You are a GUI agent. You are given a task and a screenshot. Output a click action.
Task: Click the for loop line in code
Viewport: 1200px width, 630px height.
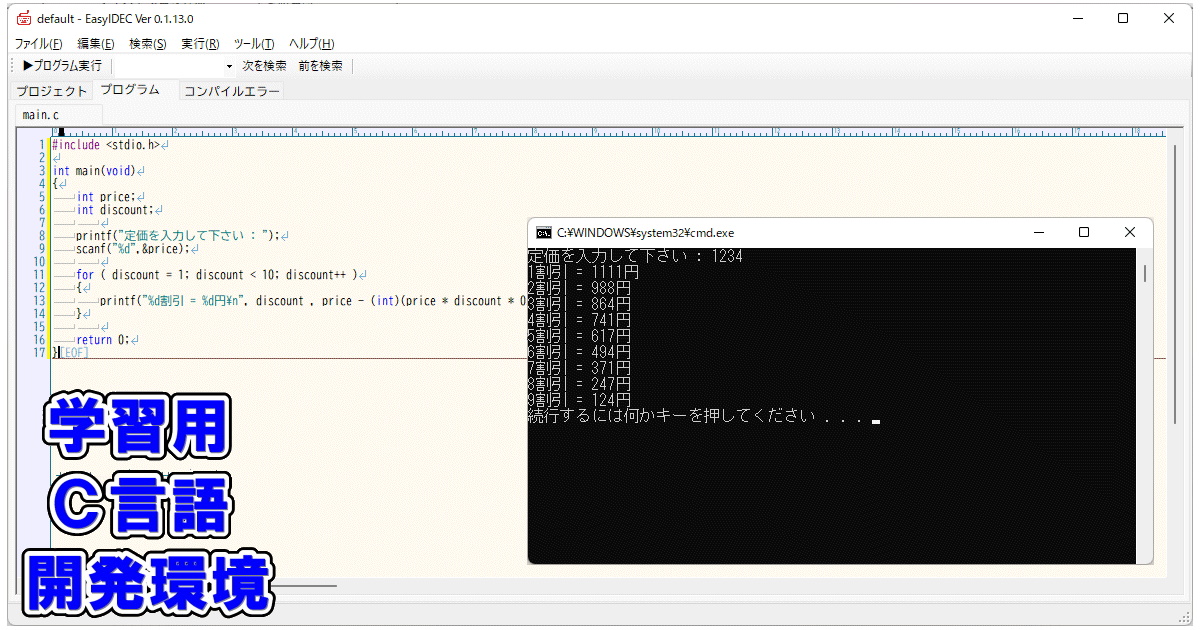[221, 275]
